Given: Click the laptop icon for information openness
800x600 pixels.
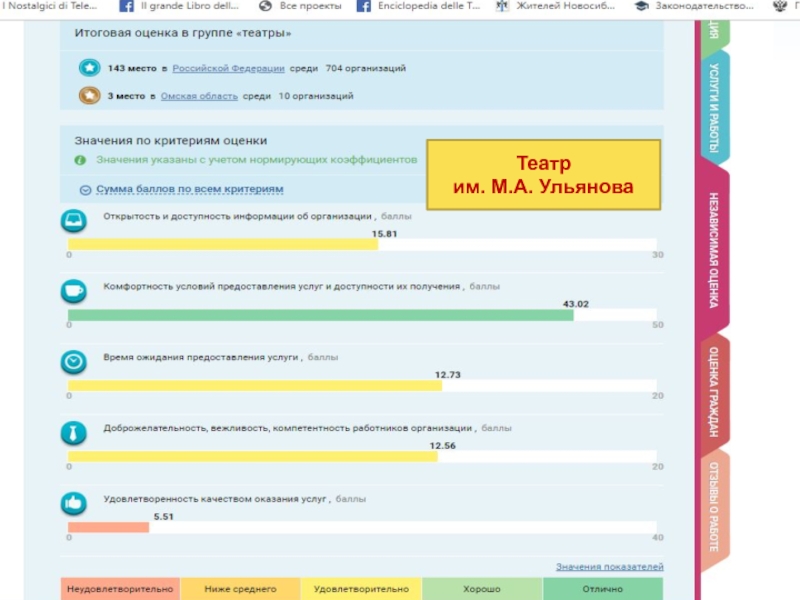Looking at the screenshot, I should point(74,219).
